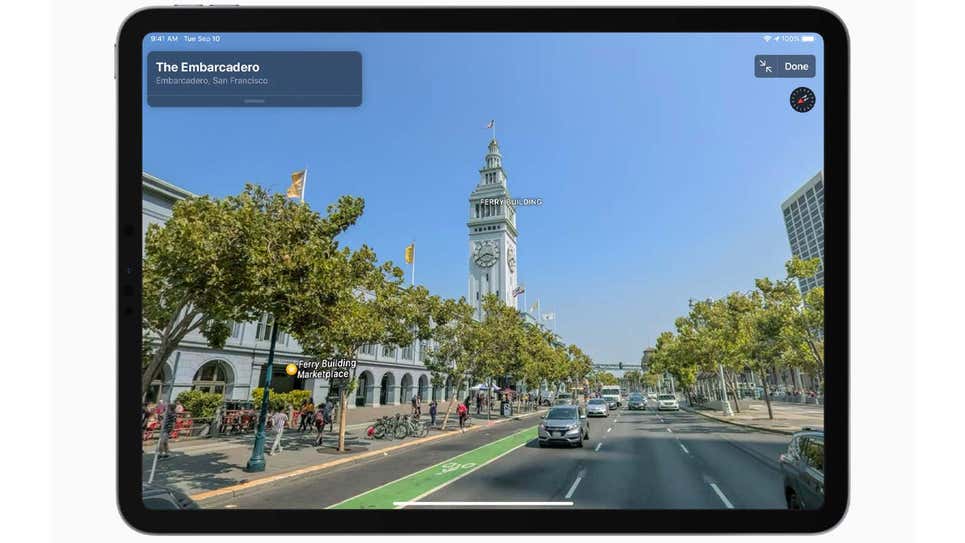Image resolution: width=965 pixels, height=543 pixels.
Task: Shrink the Look Around view with arrows icon
Action: point(766,66)
